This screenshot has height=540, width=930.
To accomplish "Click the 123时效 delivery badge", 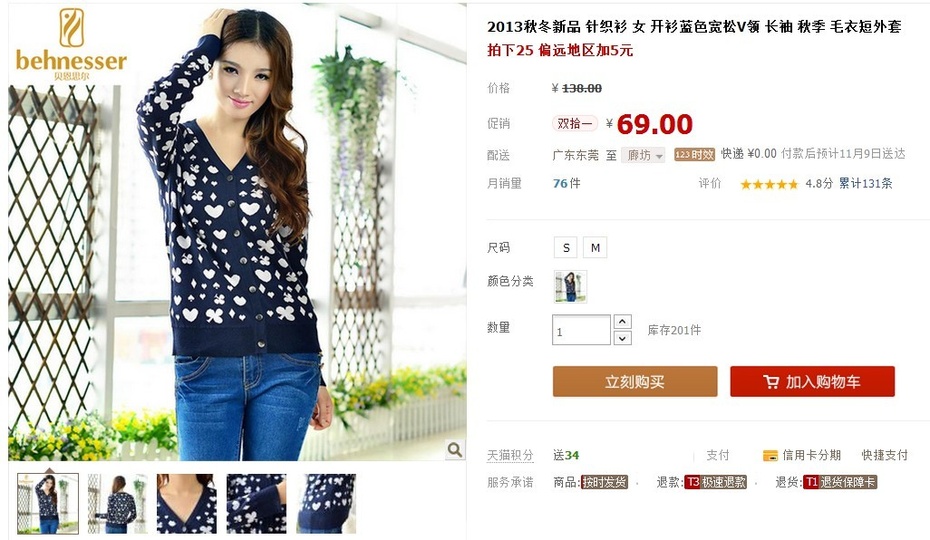I will tap(694, 154).
